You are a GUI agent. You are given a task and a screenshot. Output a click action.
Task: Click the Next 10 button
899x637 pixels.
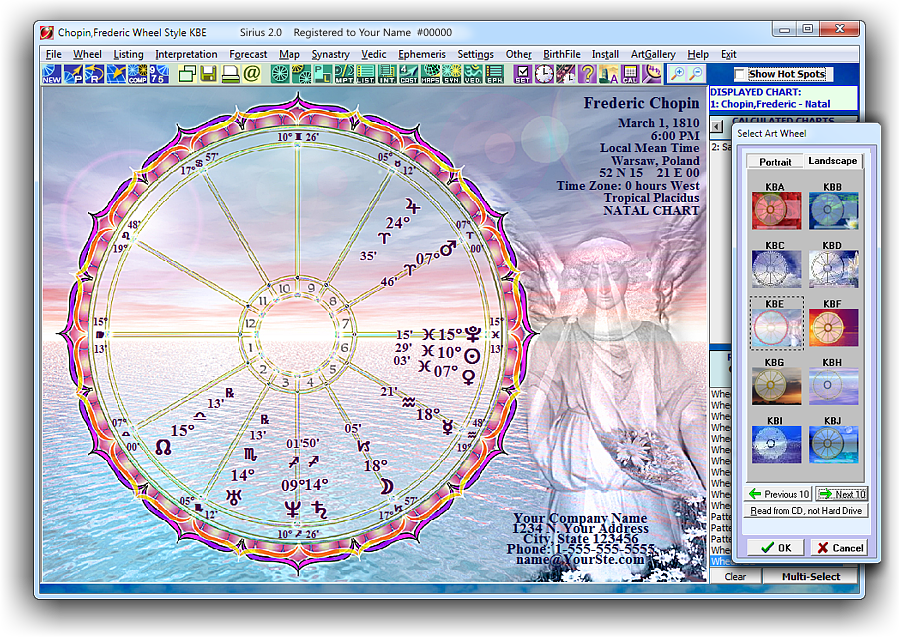[x=842, y=494]
